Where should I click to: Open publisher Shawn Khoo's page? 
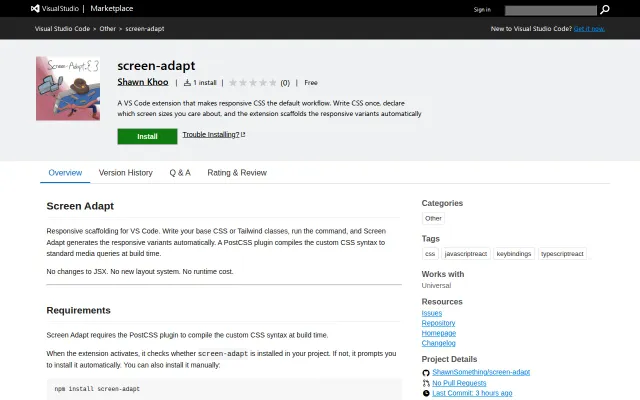[x=143, y=82]
